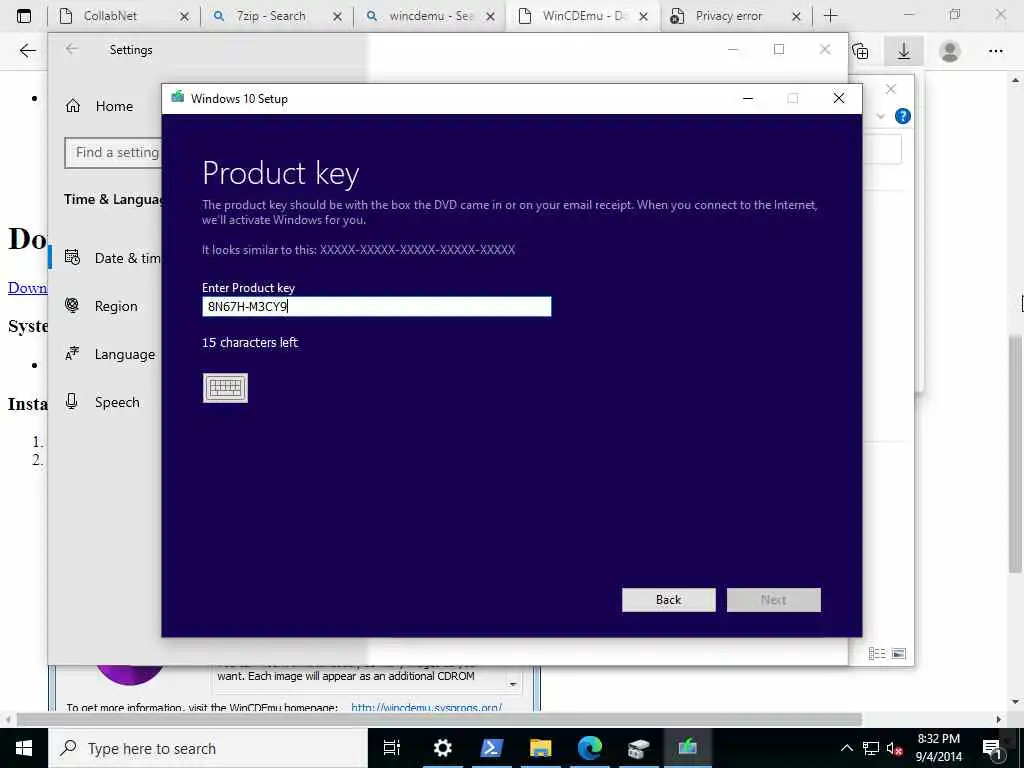
Task: Open the on-screen keyboard button
Action: click(x=225, y=388)
